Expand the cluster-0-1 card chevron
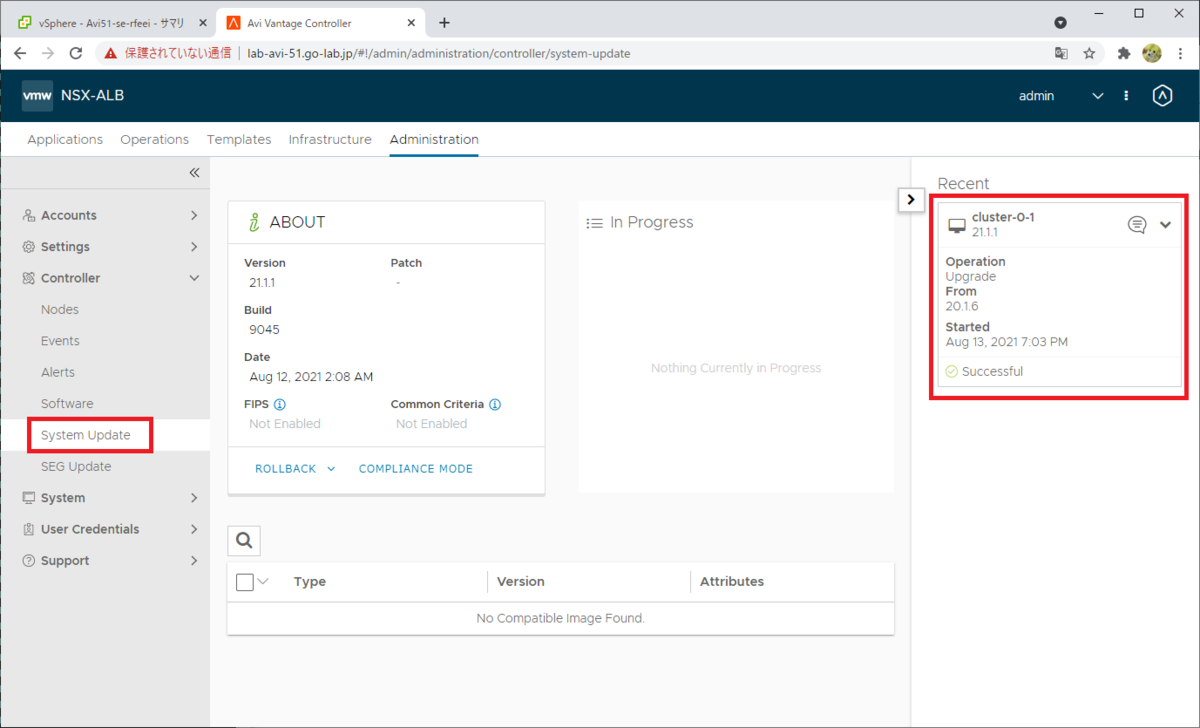This screenshot has width=1200, height=728. (1165, 225)
